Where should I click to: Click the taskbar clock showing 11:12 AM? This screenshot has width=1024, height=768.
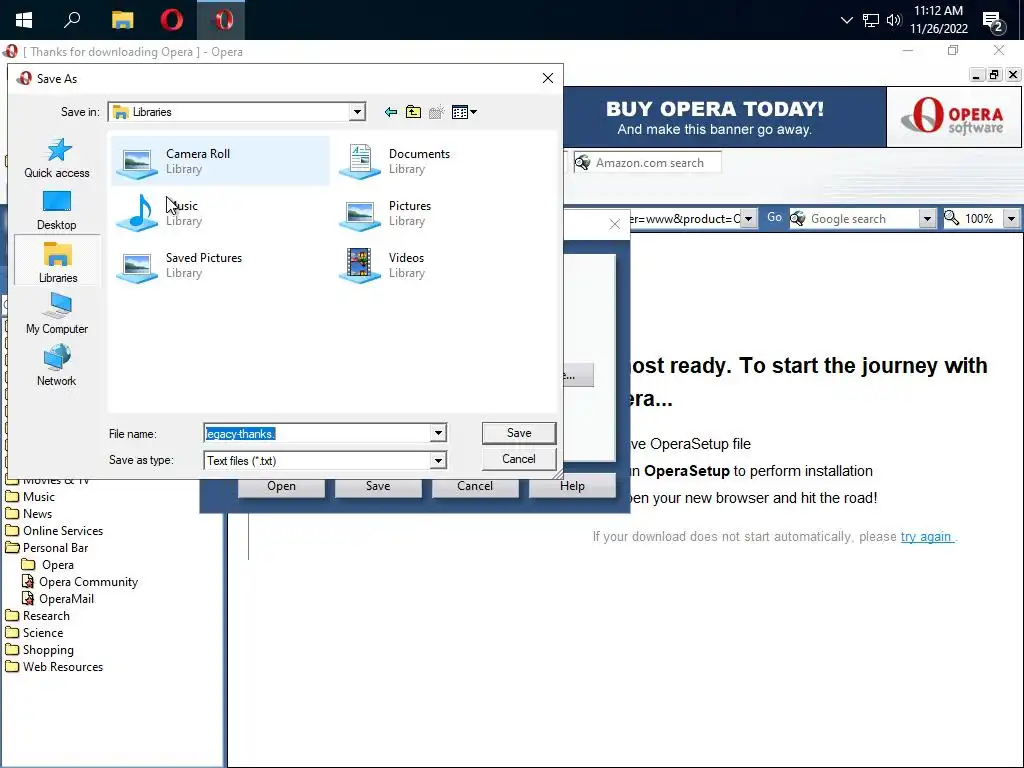[x=938, y=20]
